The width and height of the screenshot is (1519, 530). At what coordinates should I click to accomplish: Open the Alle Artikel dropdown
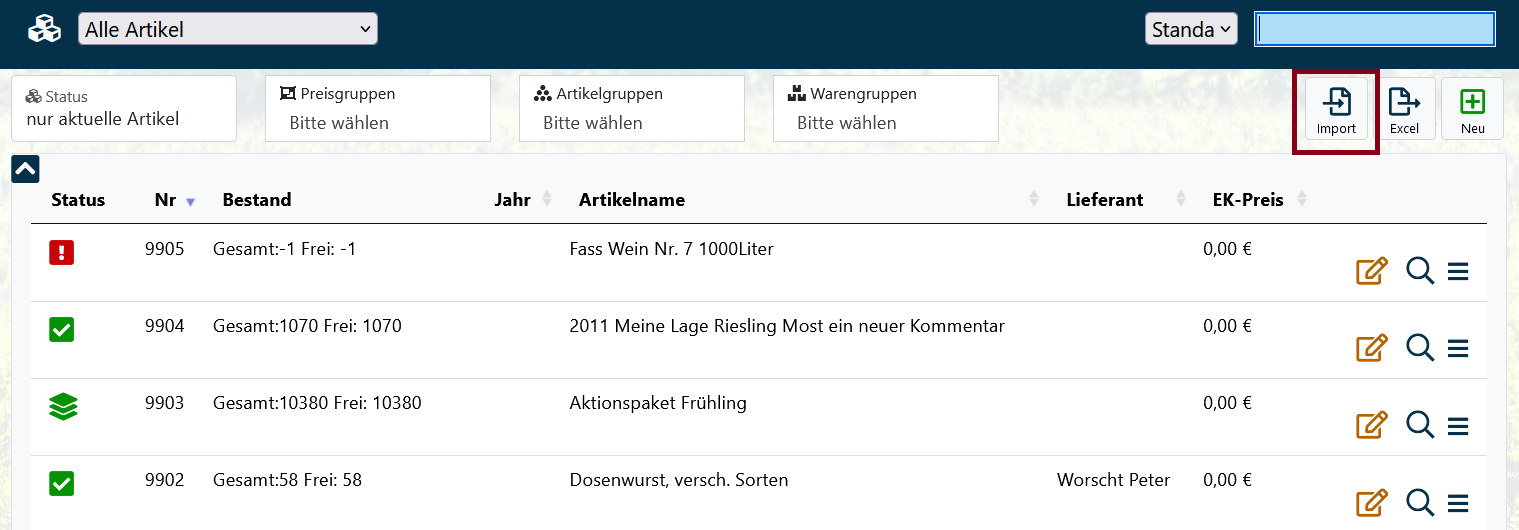tap(228, 30)
